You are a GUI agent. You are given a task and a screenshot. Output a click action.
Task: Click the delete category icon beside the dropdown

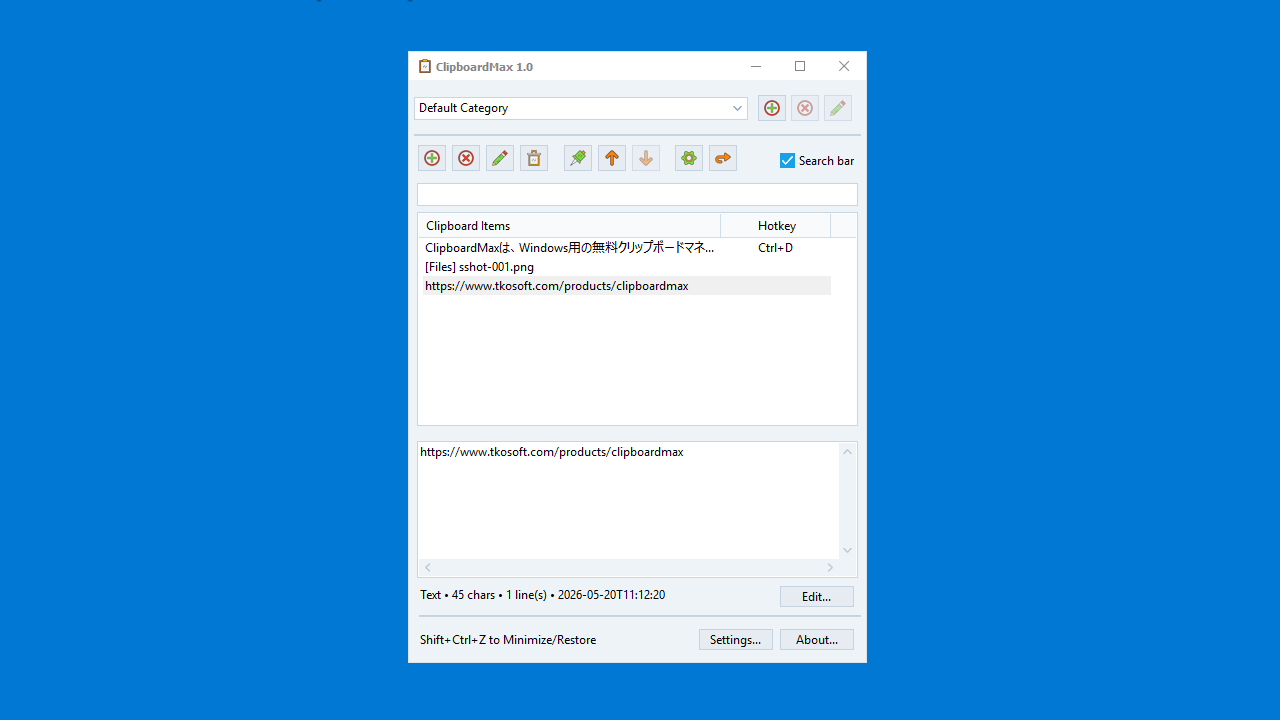(x=805, y=108)
